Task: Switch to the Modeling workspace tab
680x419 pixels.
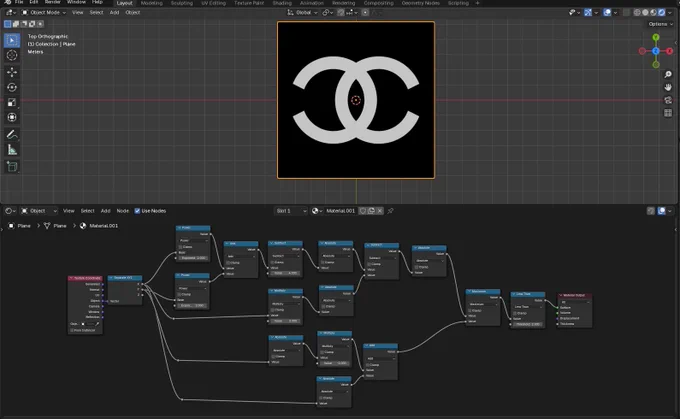Action: tap(152, 3)
